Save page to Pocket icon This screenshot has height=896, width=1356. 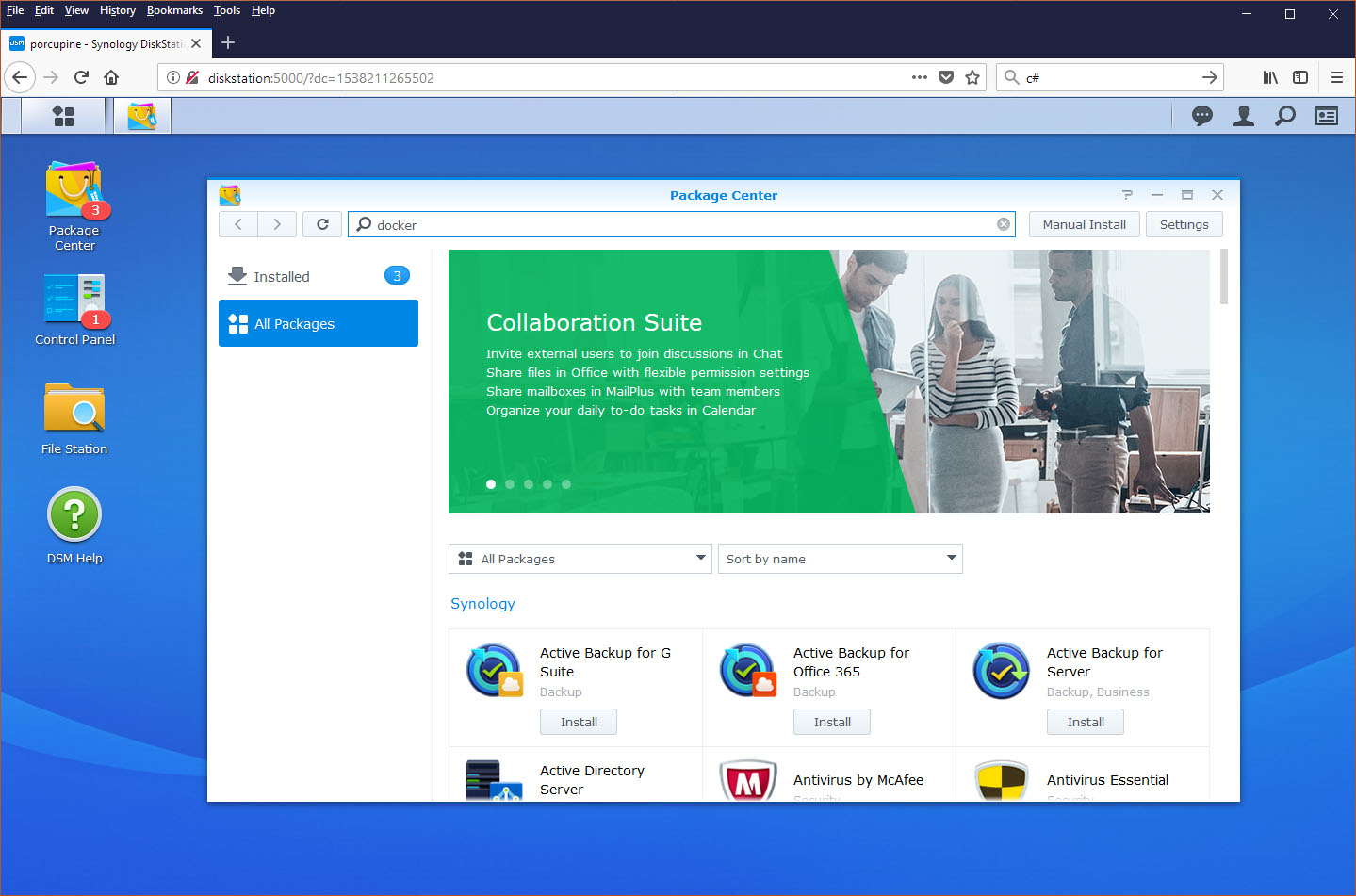tap(946, 77)
